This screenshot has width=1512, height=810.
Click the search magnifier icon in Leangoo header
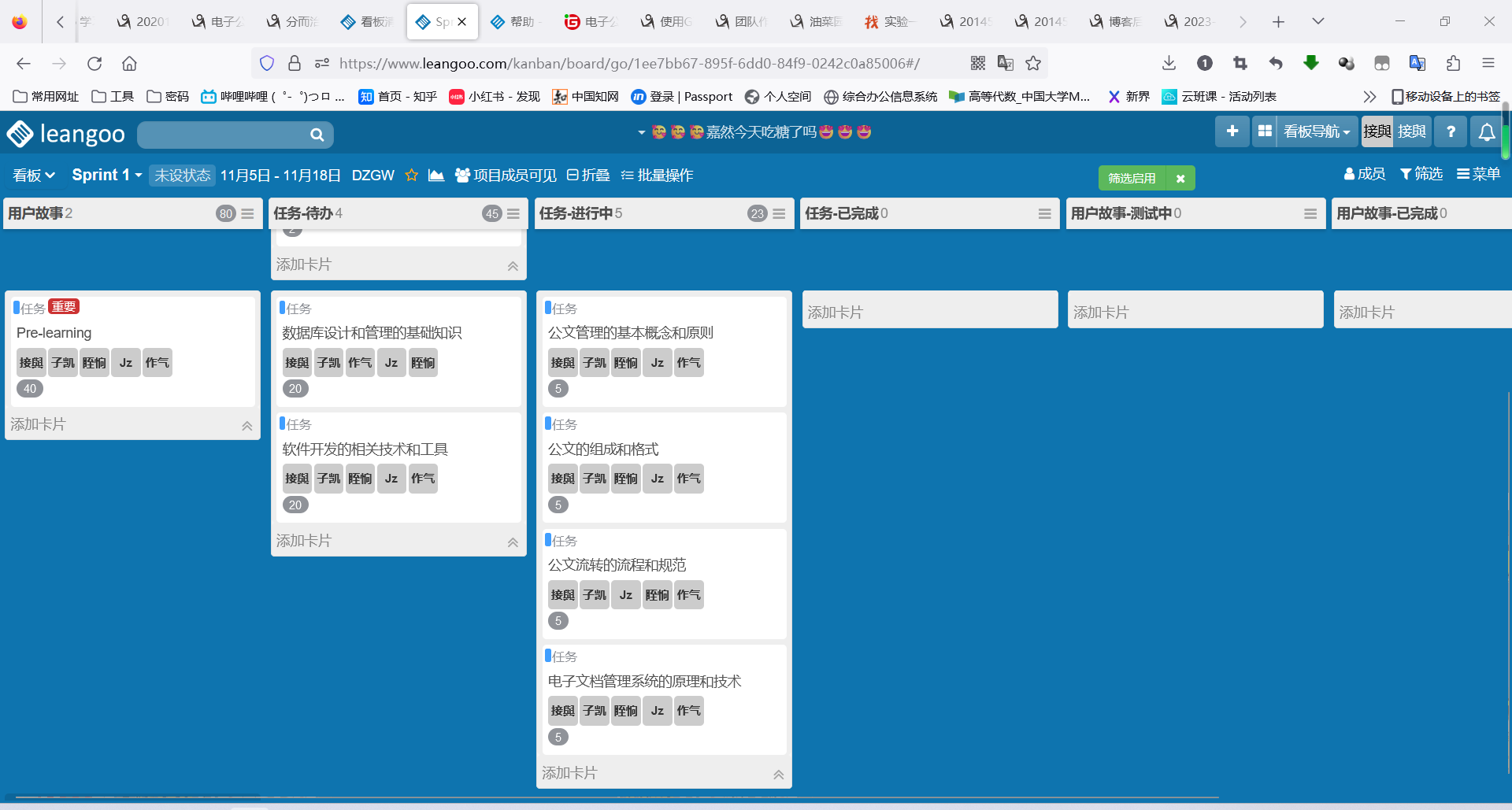tap(317, 135)
